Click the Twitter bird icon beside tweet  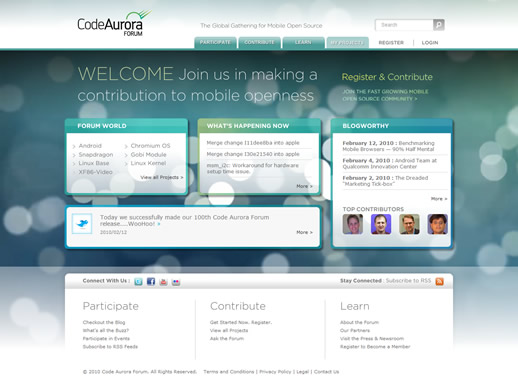tap(82, 223)
